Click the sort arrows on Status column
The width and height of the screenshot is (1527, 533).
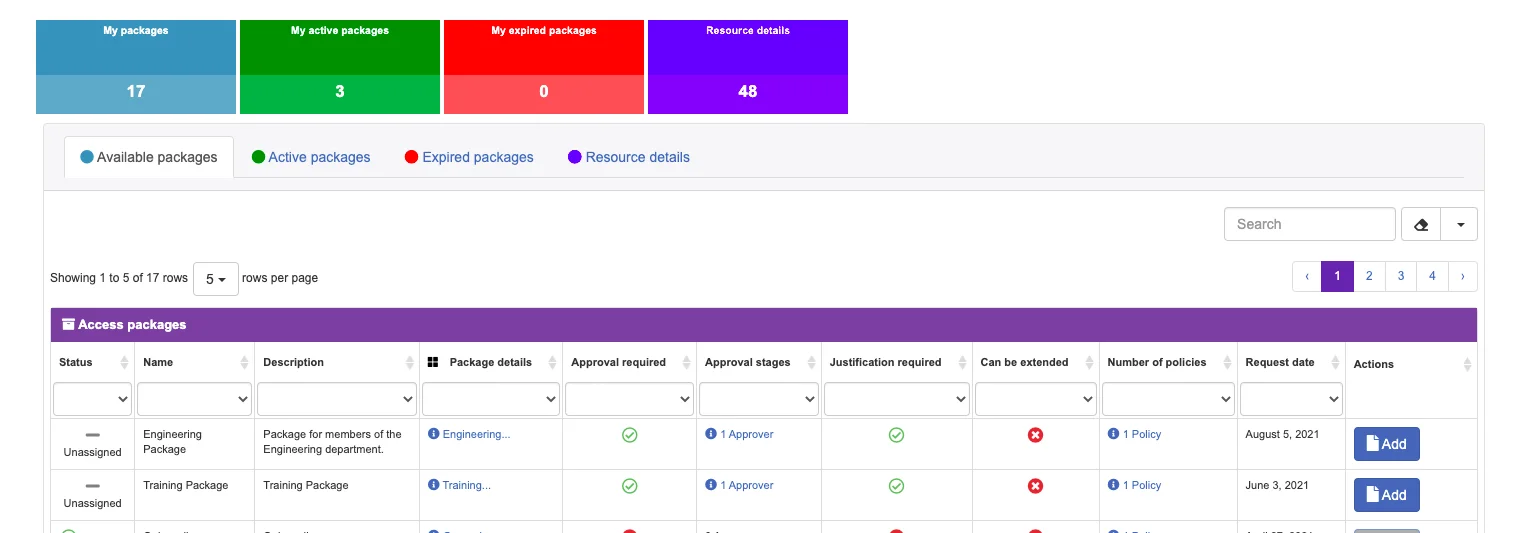pyautogui.click(x=124, y=362)
